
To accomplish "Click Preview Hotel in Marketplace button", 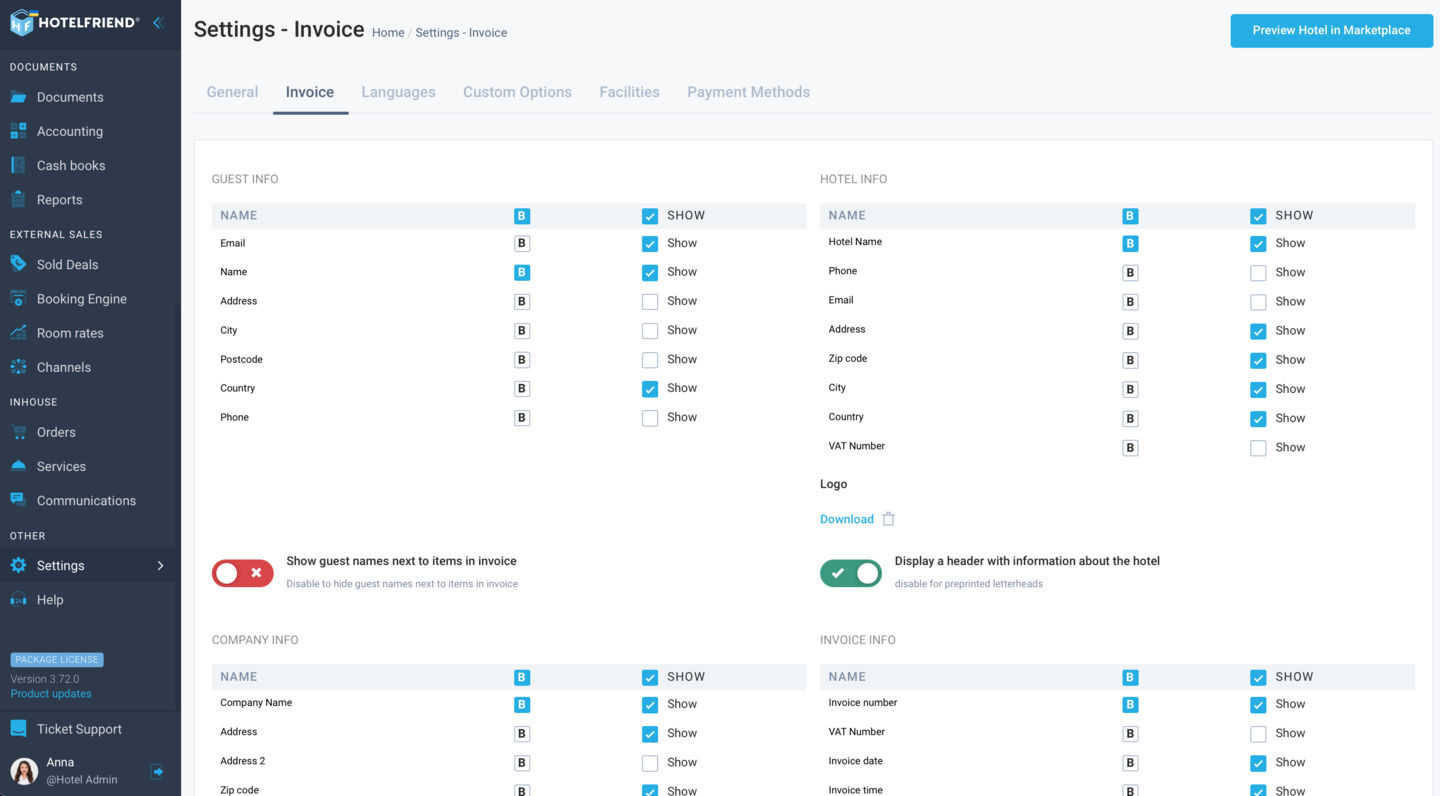I will click(x=1331, y=30).
